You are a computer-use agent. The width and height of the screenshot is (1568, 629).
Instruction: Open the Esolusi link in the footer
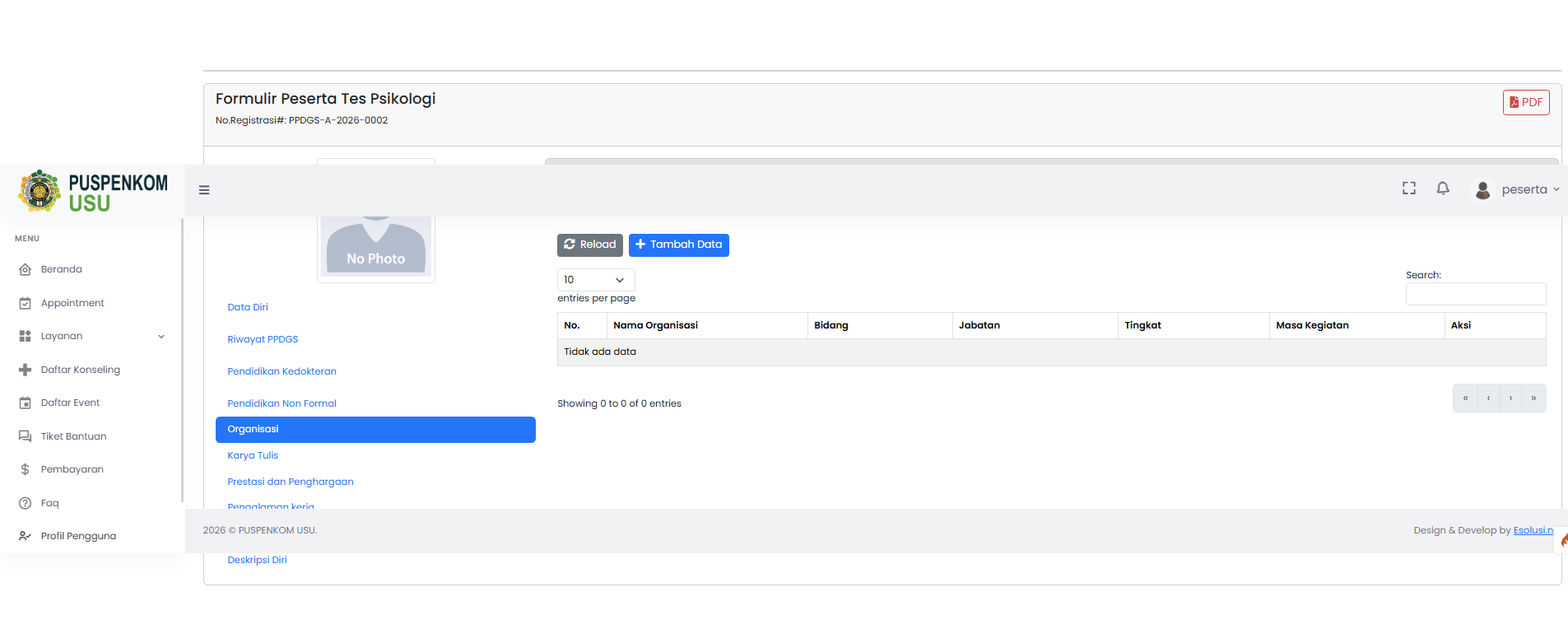point(1533,530)
